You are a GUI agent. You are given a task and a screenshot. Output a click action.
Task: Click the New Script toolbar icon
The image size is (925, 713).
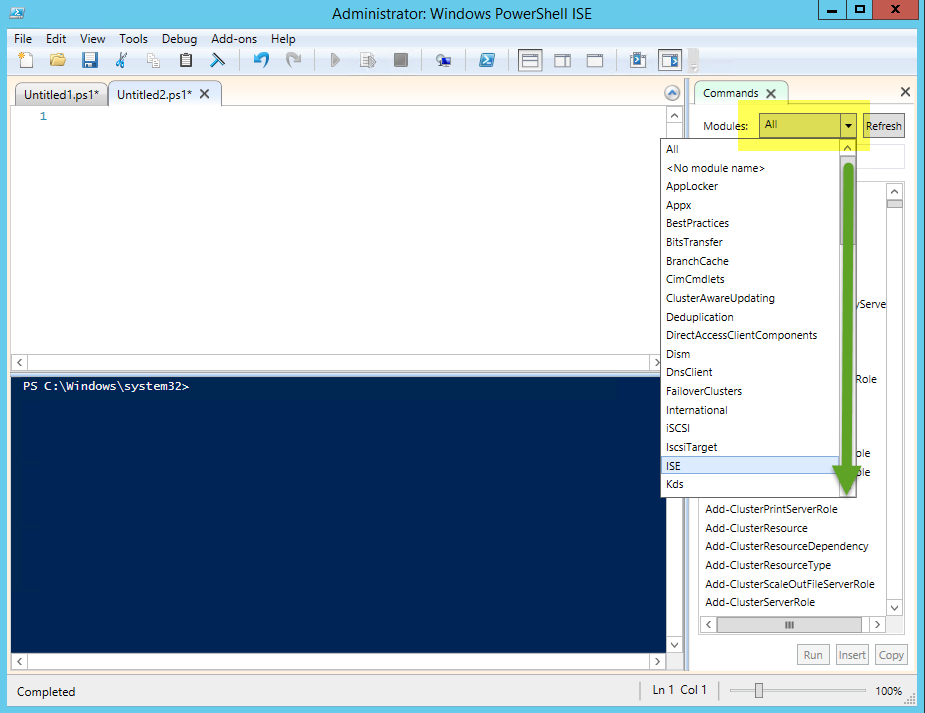pyautogui.click(x=26, y=61)
